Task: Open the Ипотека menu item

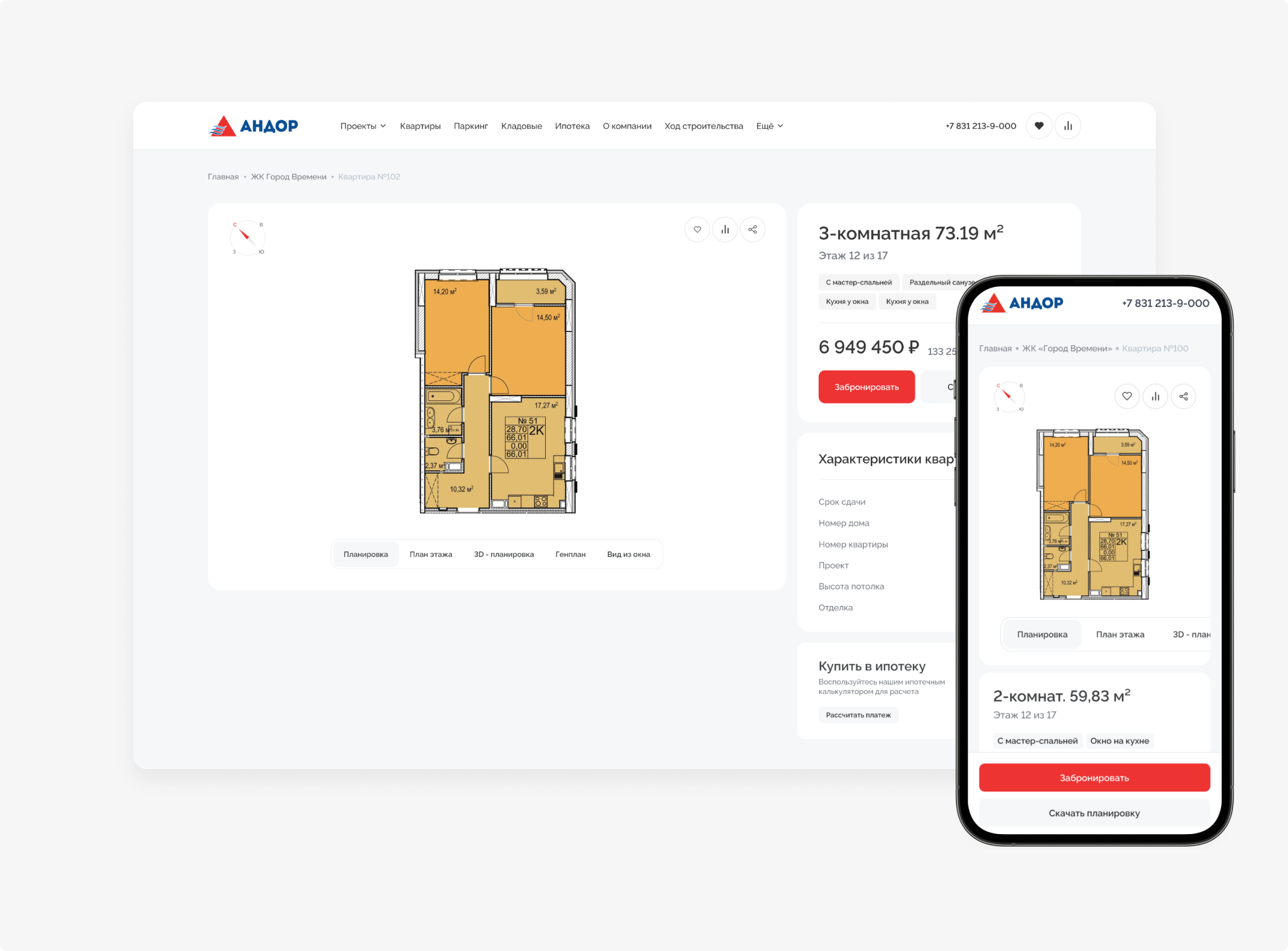Action: (x=572, y=125)
